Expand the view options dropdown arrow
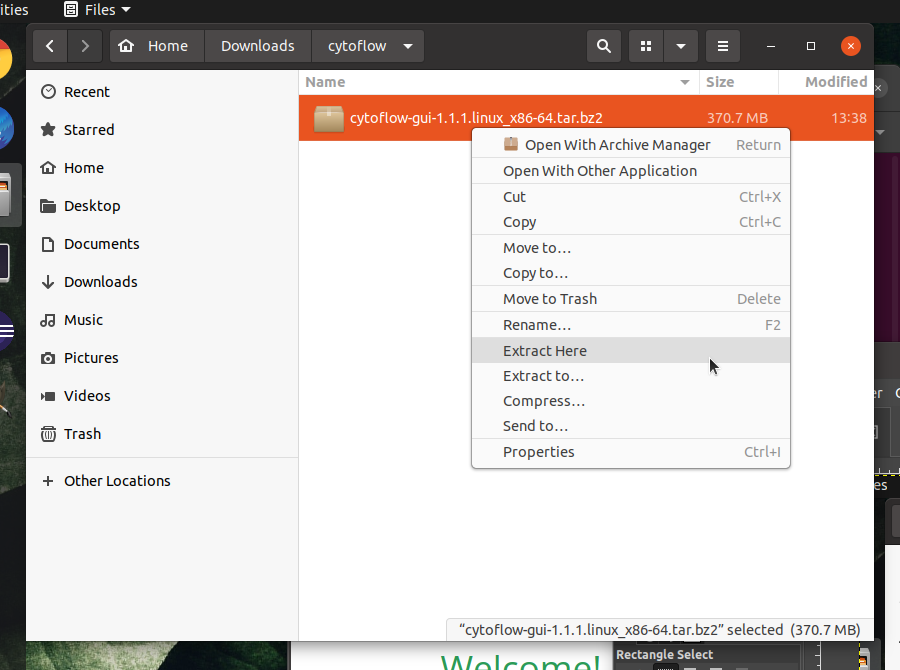The height and width of the screenshot is (670, 900). pyautogui.click(x=681, y=46)
